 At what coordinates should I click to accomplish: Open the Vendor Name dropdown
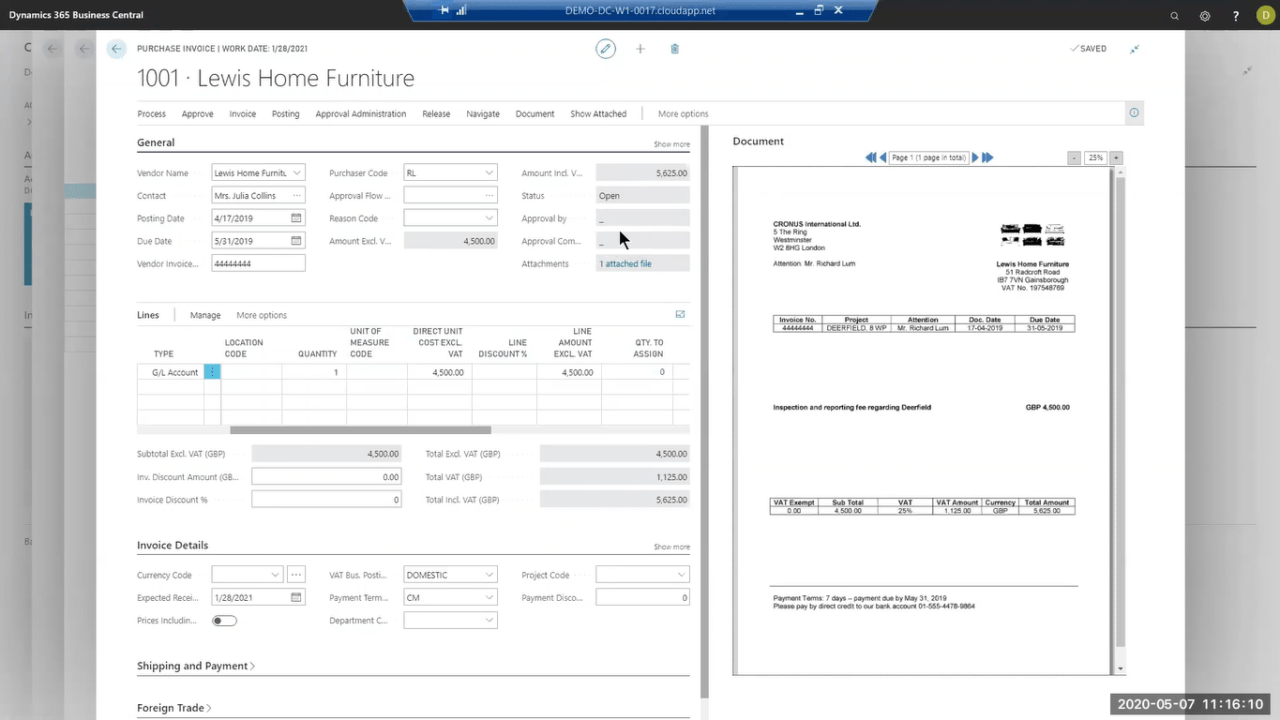click(296, 172)
